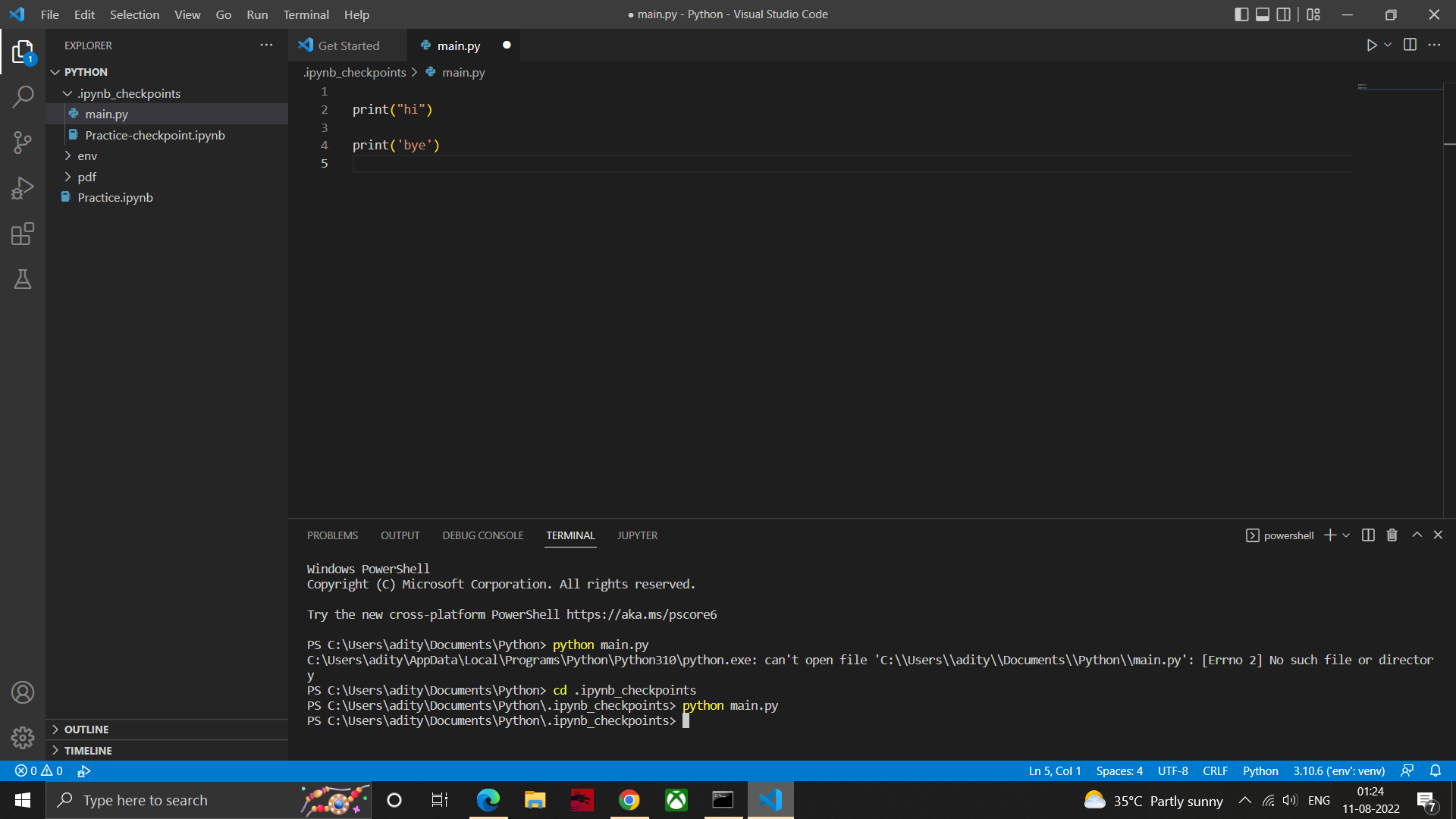
Task: Switch to the DEBUG CONSOLE tab
Action: point(482,535)
